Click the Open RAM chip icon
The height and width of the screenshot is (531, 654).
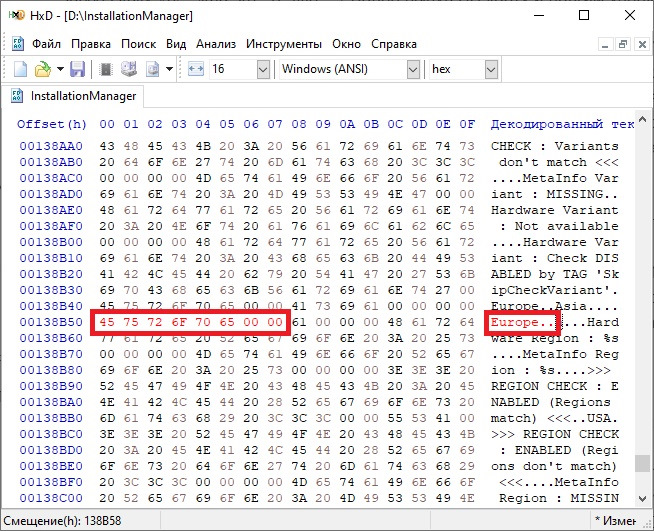[x=106, y=69]
